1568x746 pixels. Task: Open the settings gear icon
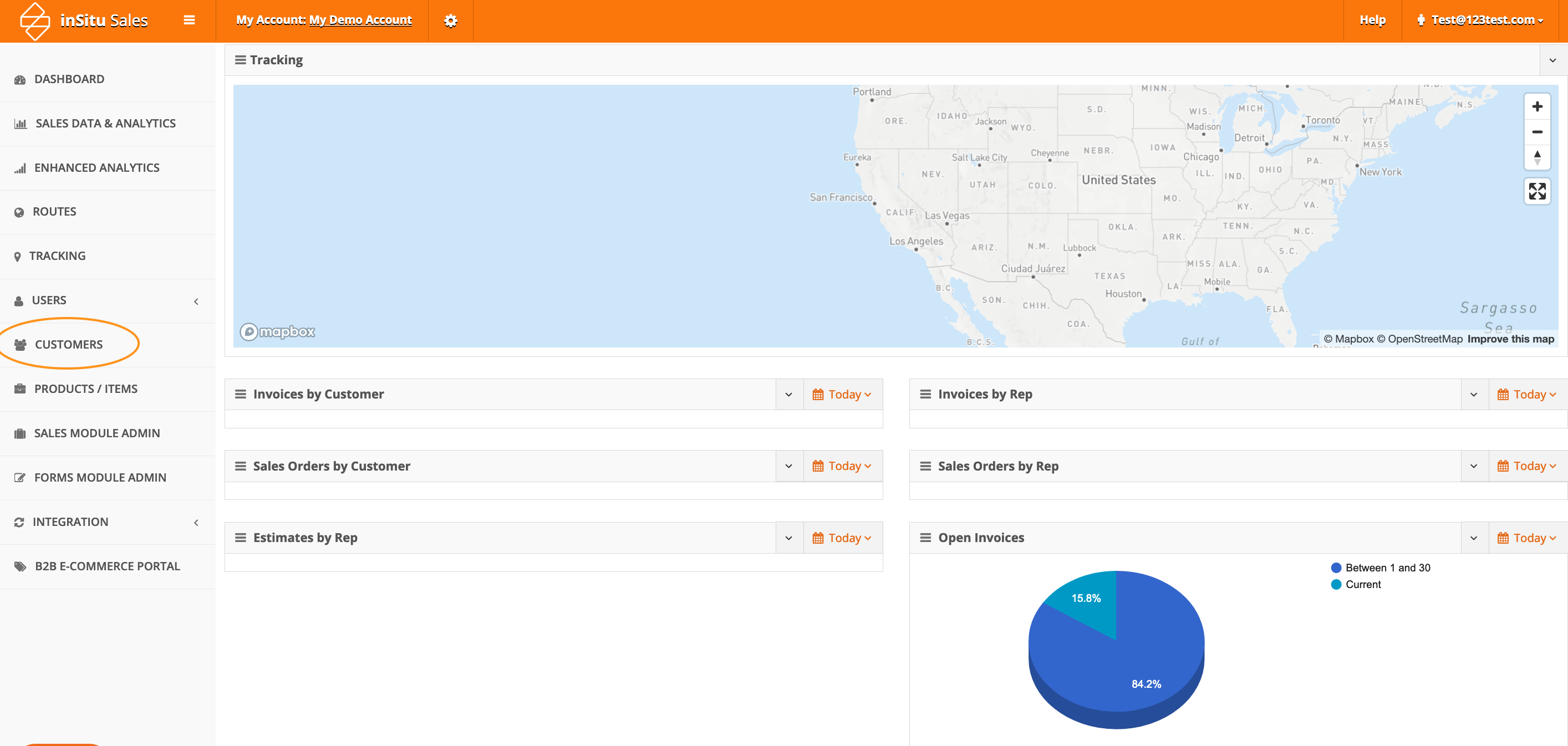(x=450, y=21)
